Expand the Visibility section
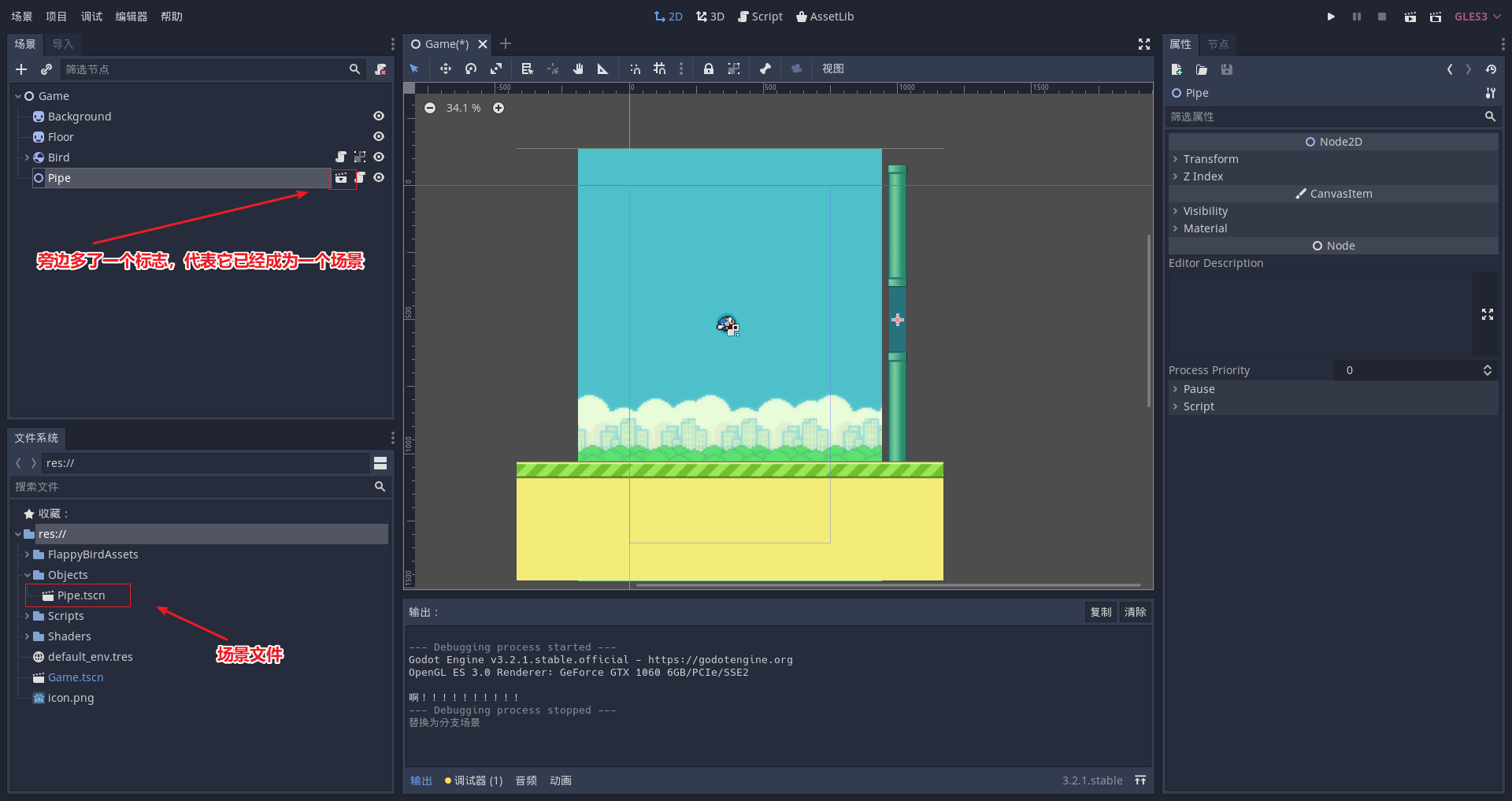 coord(1333,211)
